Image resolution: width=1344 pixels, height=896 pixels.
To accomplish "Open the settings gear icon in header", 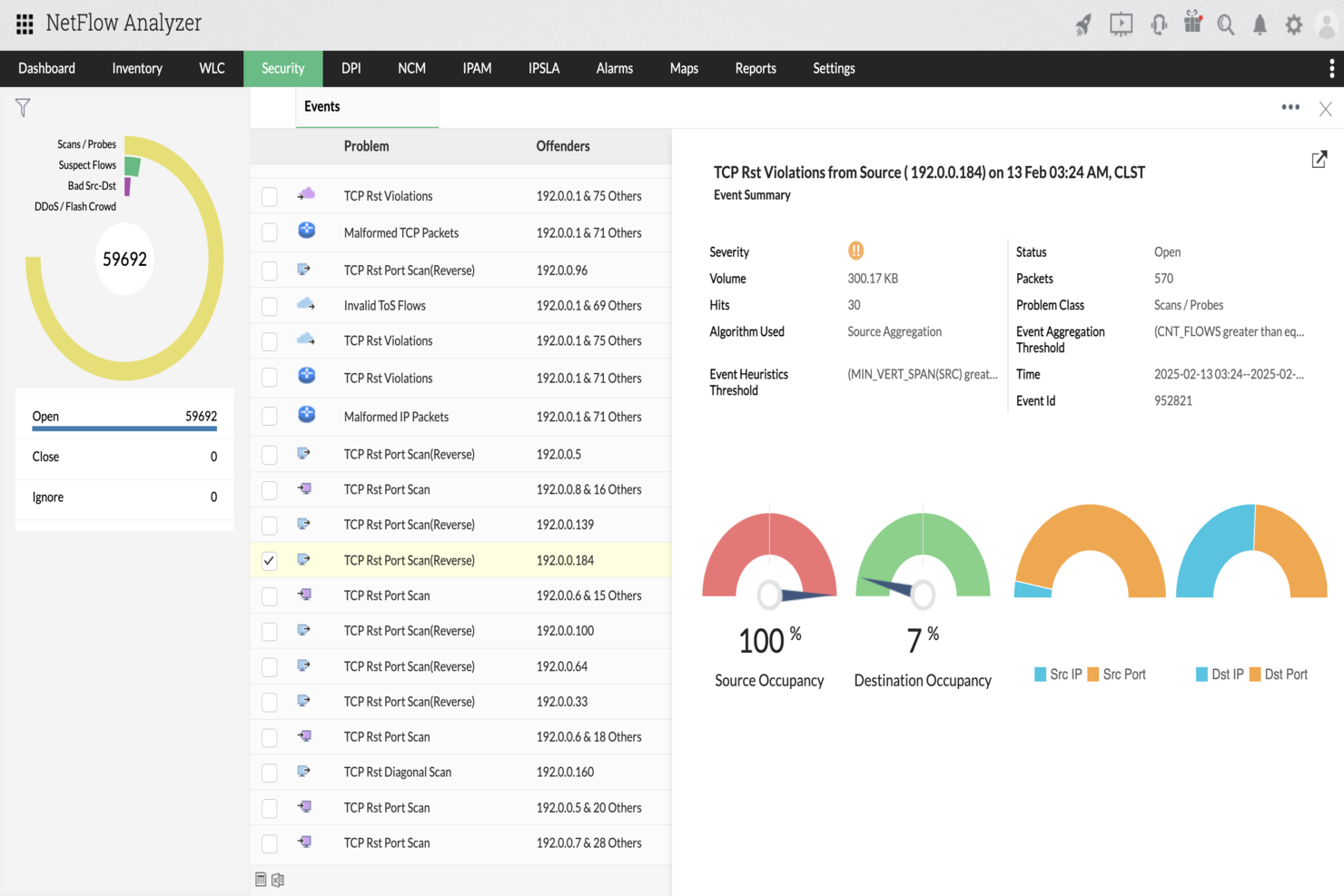I will [x=1293, y=25].
